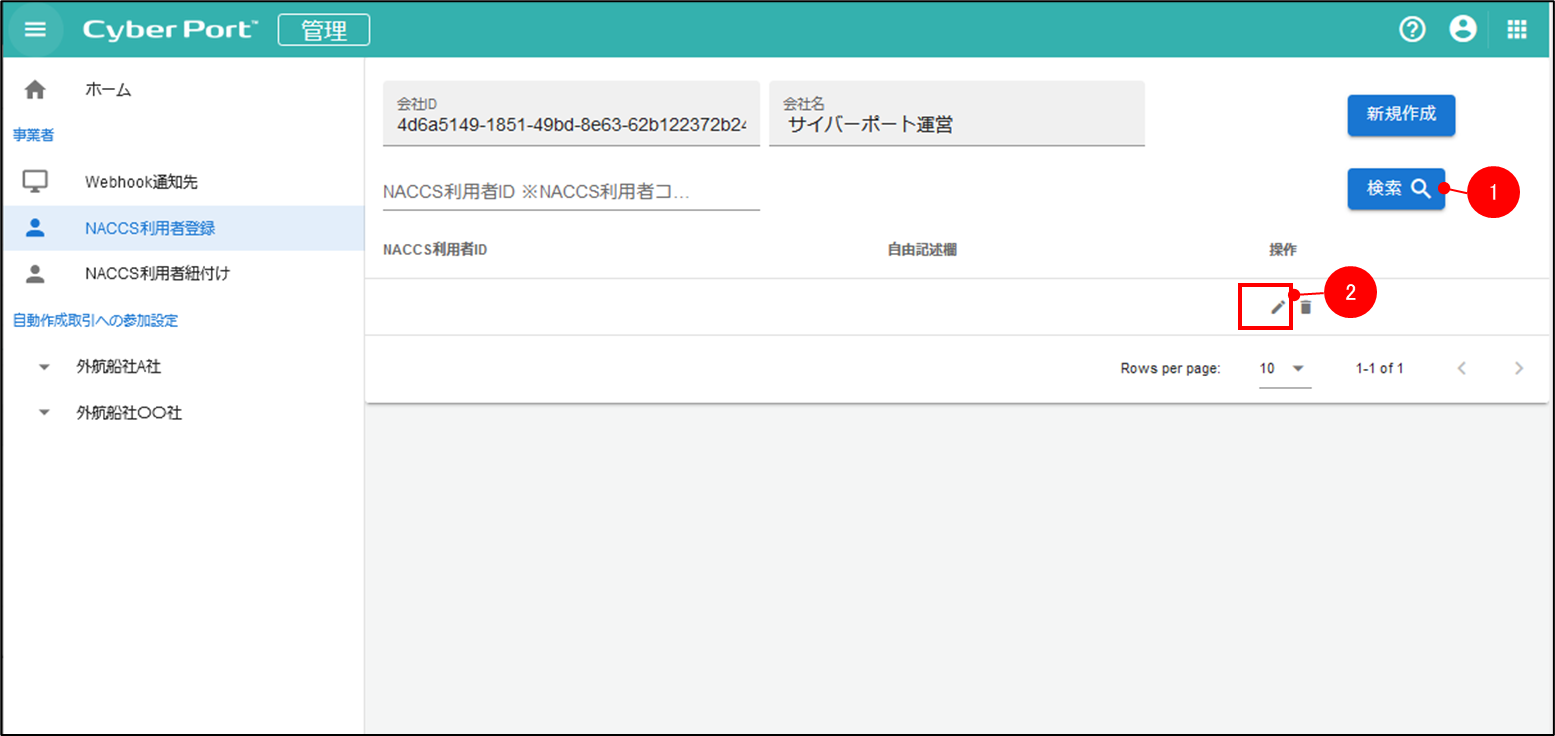Screen dimensions: 1555x736
Task: Expand the 外航船社〇〇社 tree item
Action: pyautogui.click(x=43, y=413)
